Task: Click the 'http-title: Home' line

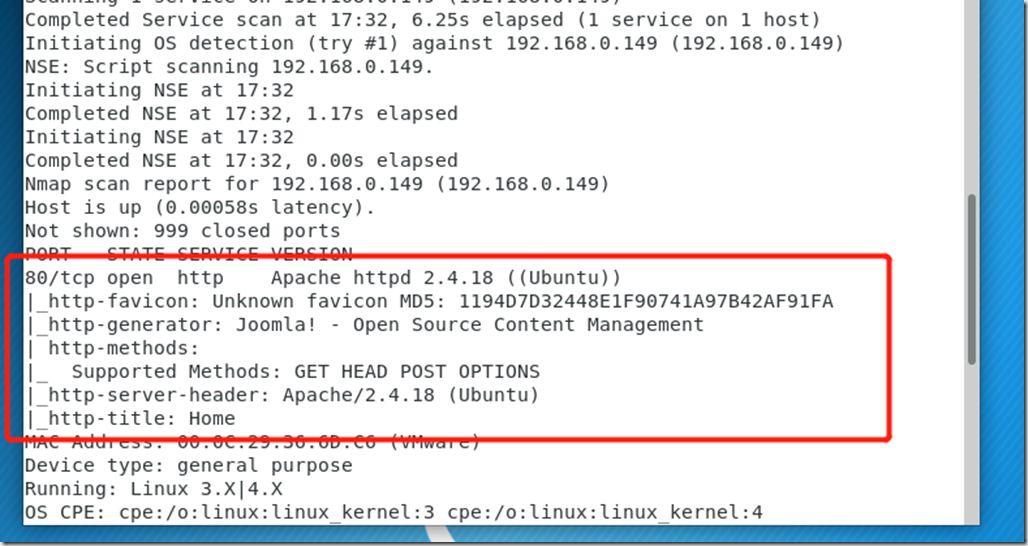Action: pos(130,418)
